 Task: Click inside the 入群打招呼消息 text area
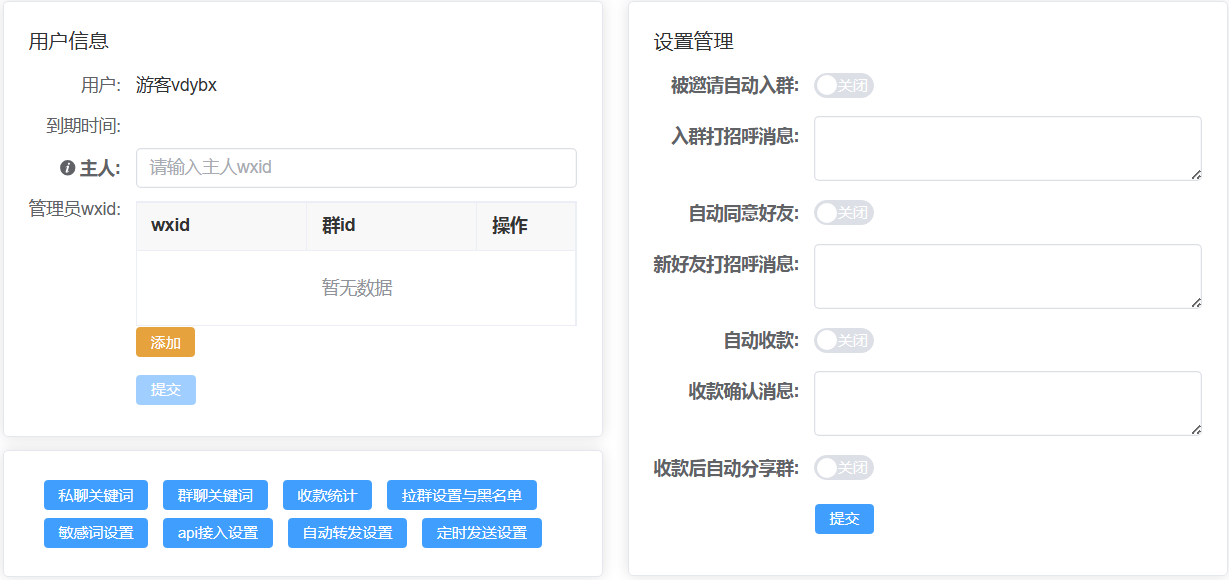click(1005, 148)
